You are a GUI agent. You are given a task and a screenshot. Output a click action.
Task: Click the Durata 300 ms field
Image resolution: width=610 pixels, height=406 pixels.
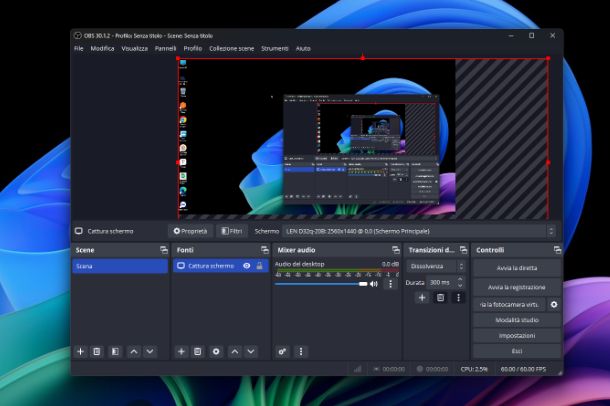(x=442, y=282)
